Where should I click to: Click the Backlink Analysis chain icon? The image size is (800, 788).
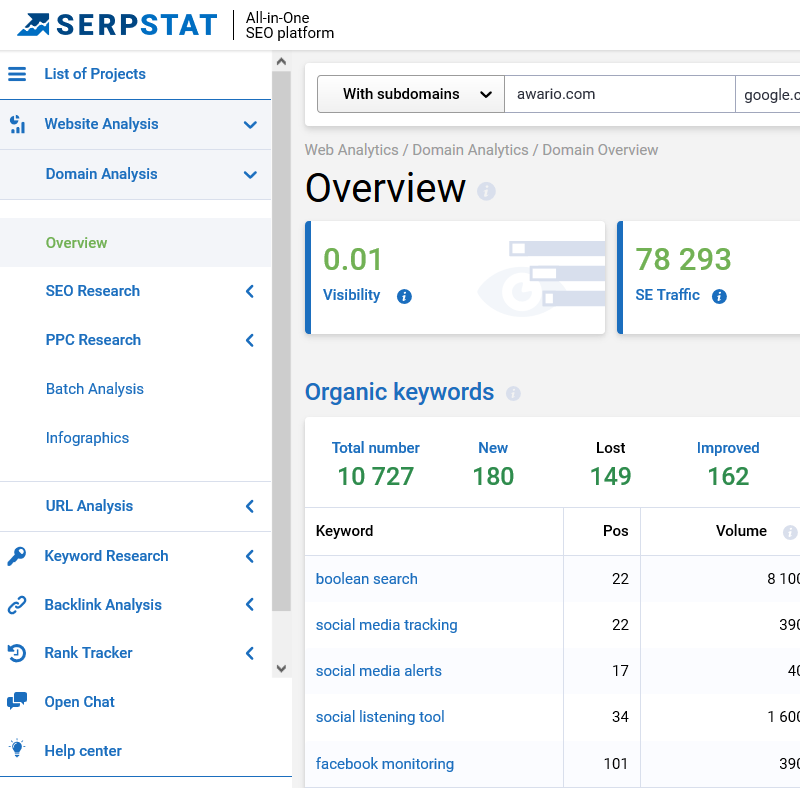pos(17,605)
